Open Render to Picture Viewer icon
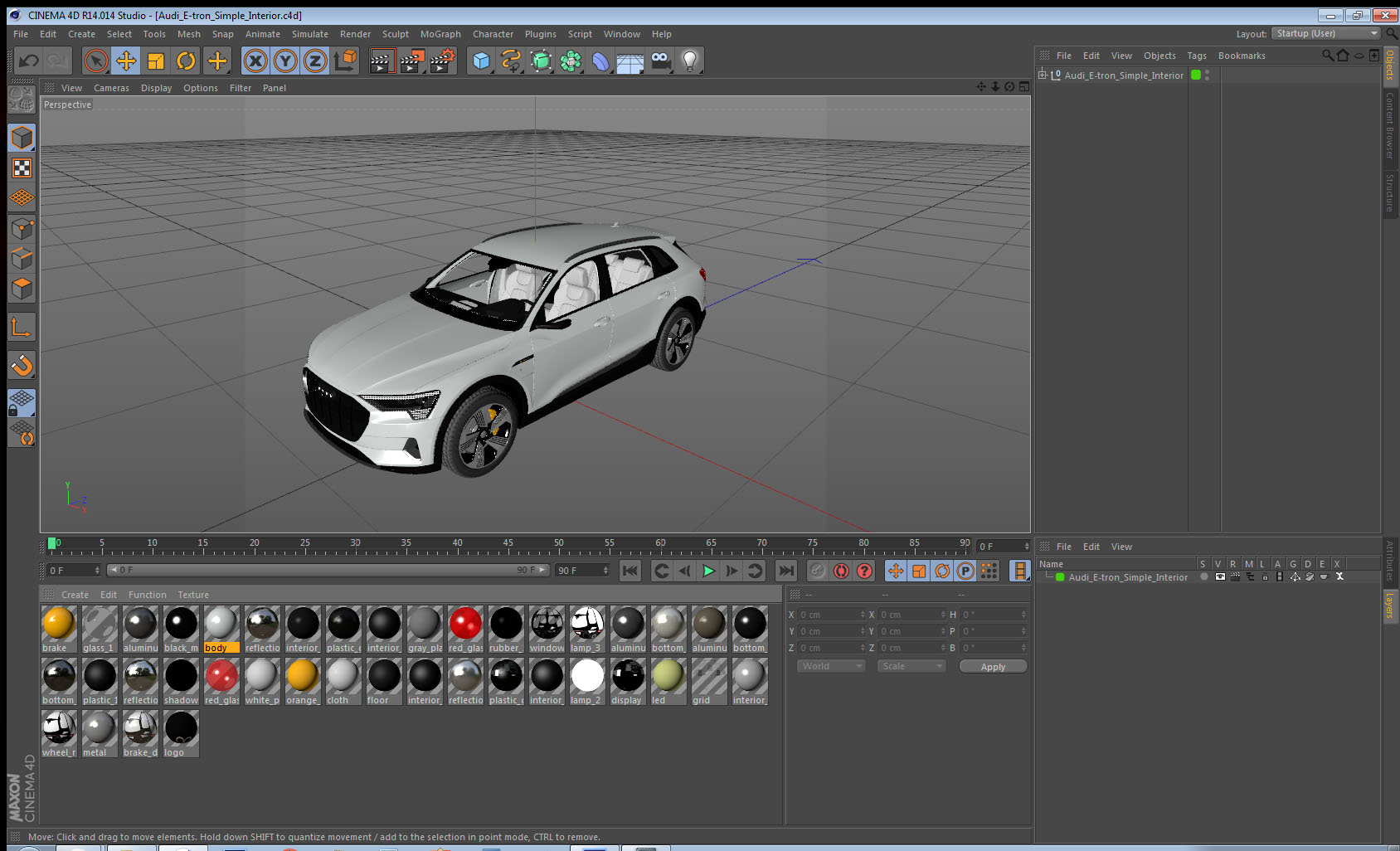Viewport: 1400px width, 851px height. (x=412, y=61)
